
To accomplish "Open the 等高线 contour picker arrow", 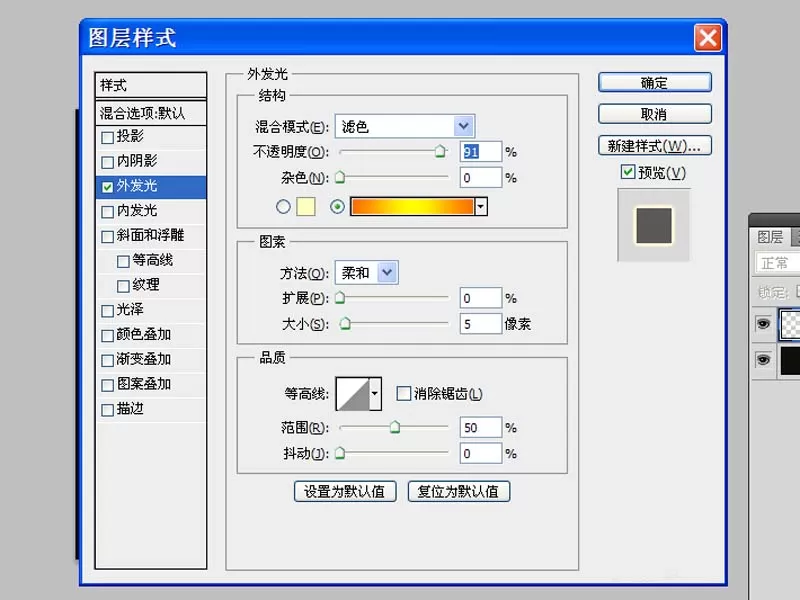I will coord(375,393).
